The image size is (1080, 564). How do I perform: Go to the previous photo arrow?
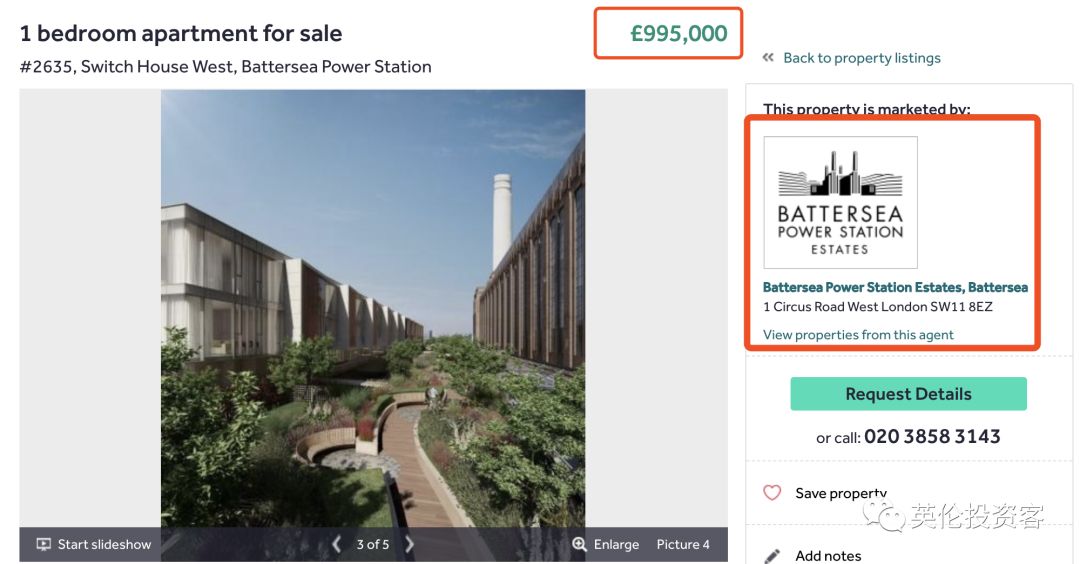(x=336, y=544)
